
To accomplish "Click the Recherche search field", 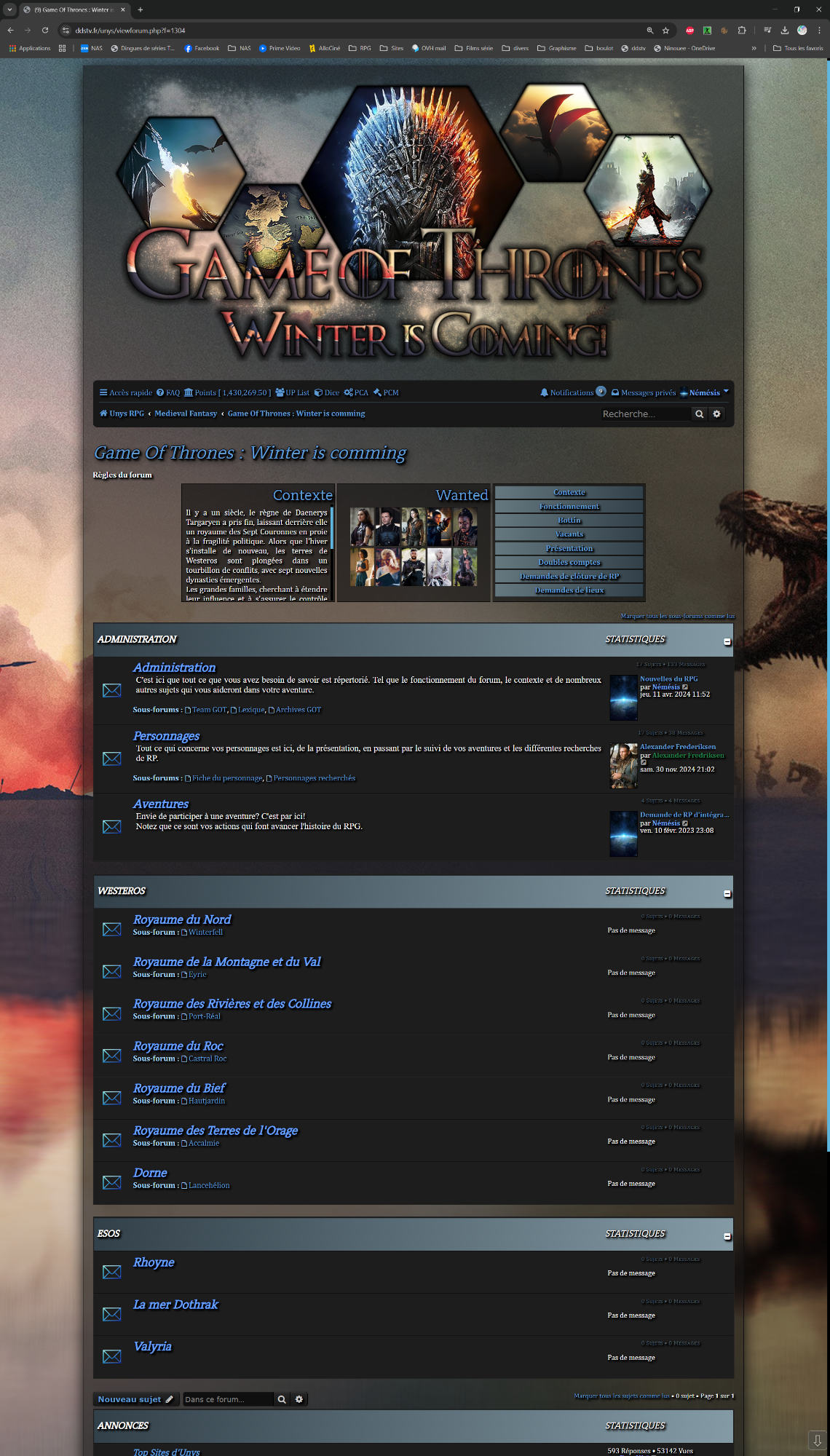I will pyautogui.click(x=644, y=414).
